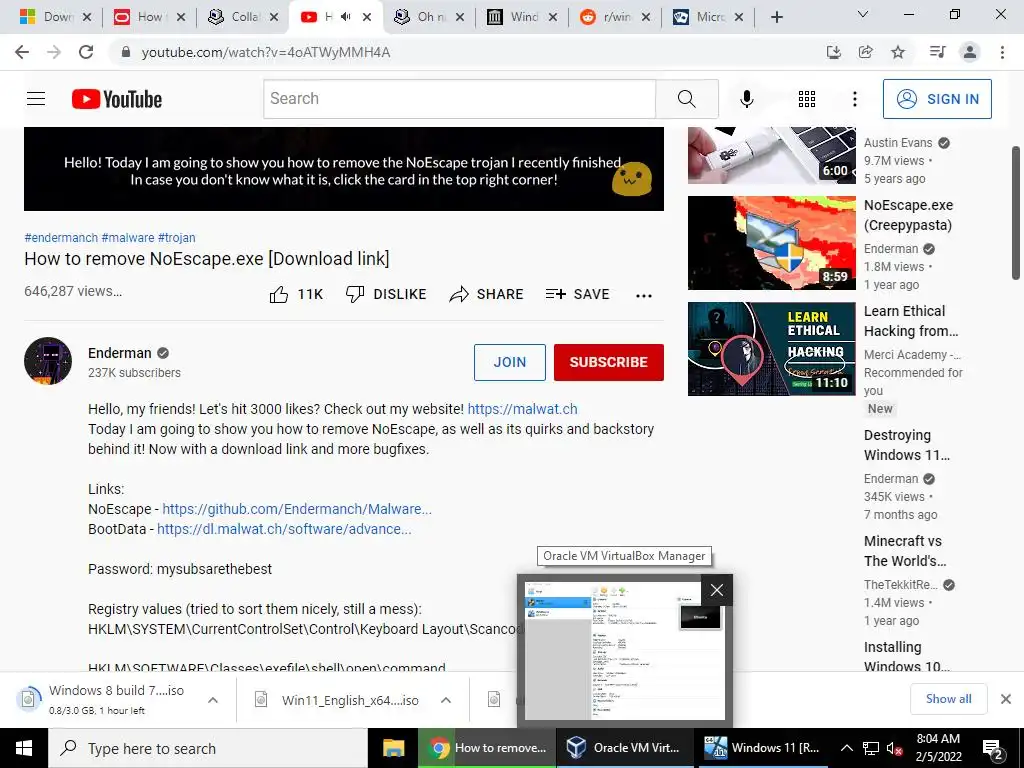Image resolution: width=1024 pixels, height=768 pixels.
Task: Click the #trojan hashtag
Action: pyautogui.click(x=176, y=238)
